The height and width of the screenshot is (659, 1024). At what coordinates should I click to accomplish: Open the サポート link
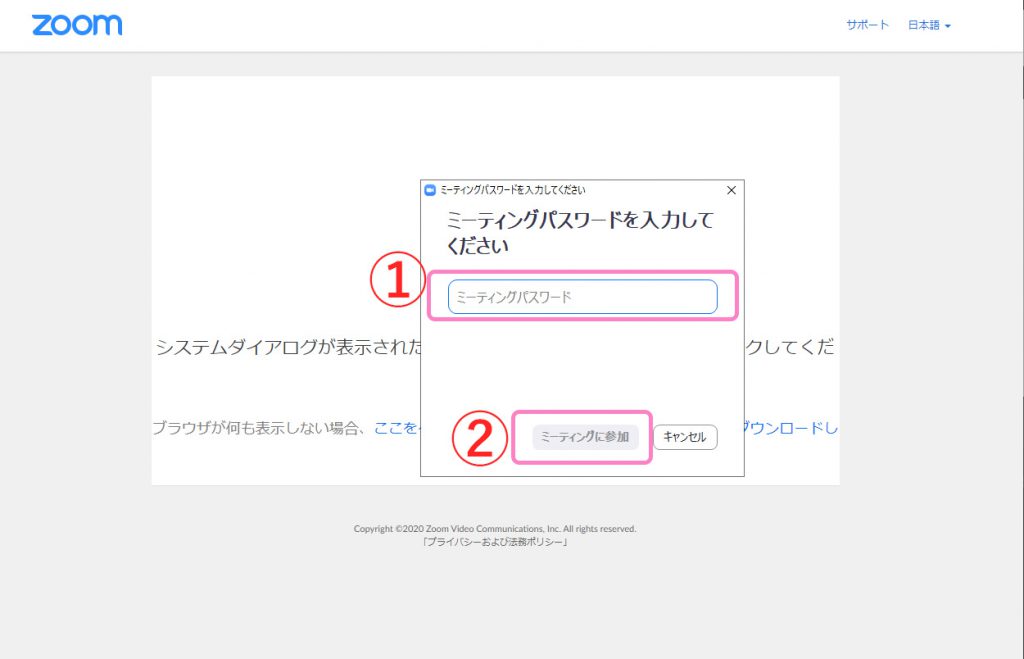(867, 25)
